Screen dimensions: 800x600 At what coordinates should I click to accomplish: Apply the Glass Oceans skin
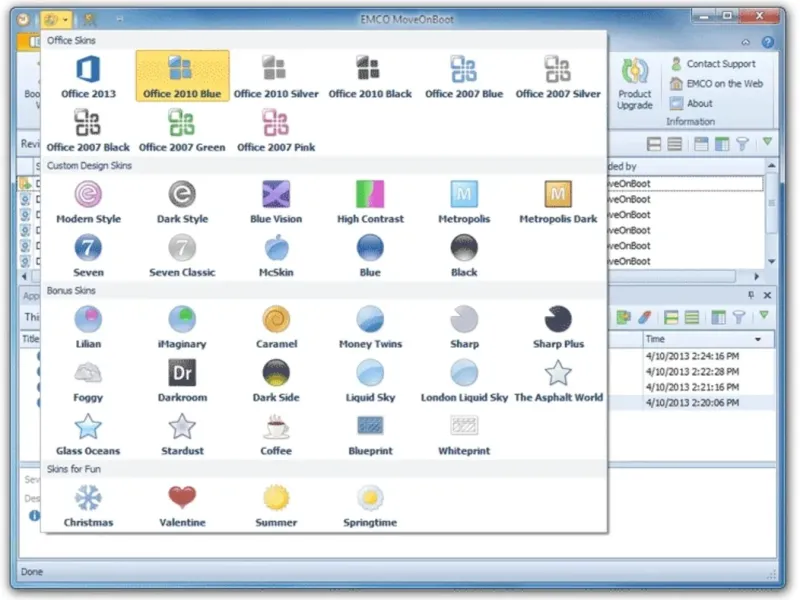(x=88, y=434)
